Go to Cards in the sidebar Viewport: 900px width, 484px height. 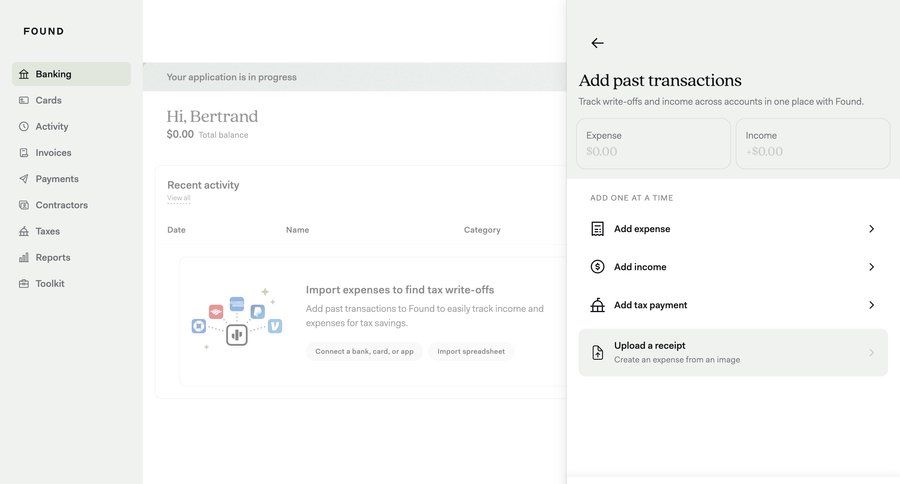[71, 100]
